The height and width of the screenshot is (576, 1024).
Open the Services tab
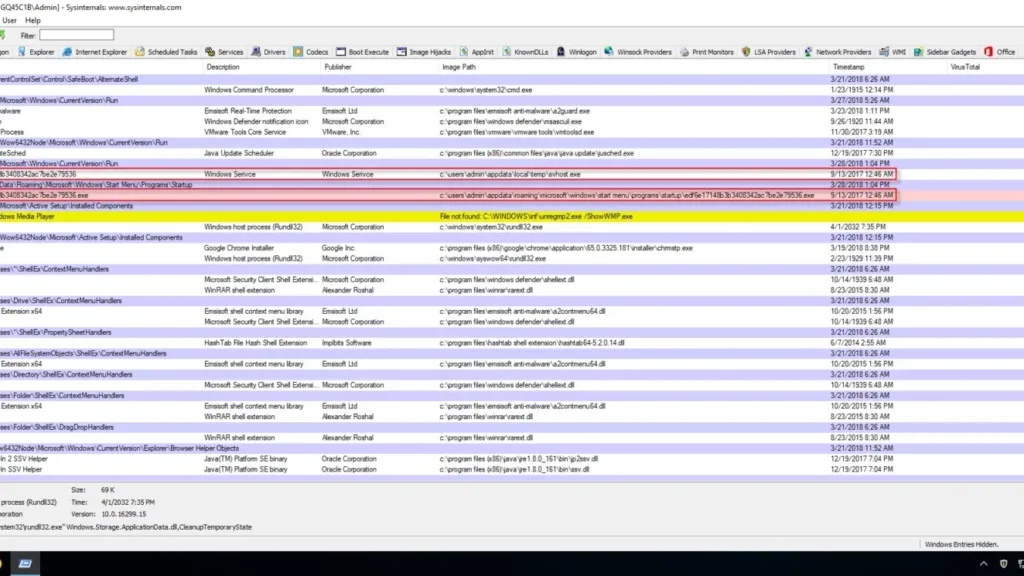tap(224, 52)
